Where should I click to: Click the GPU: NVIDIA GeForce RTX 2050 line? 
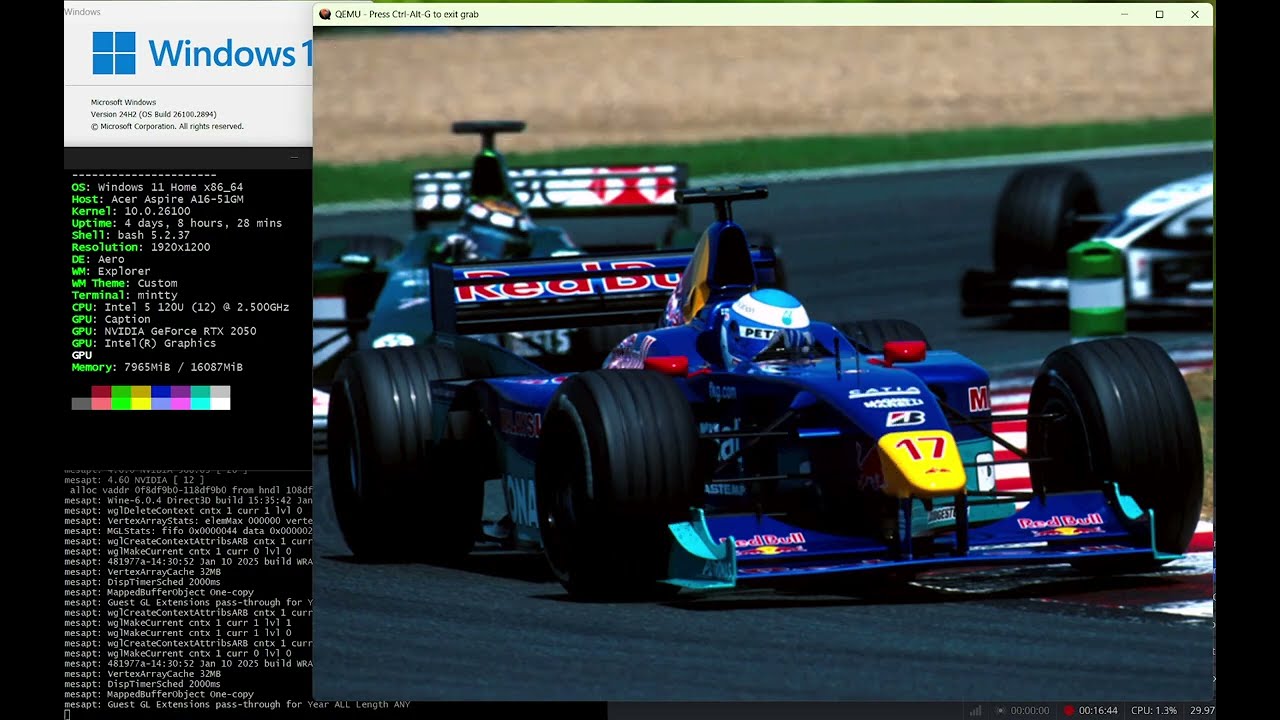(x=163, y=331)
